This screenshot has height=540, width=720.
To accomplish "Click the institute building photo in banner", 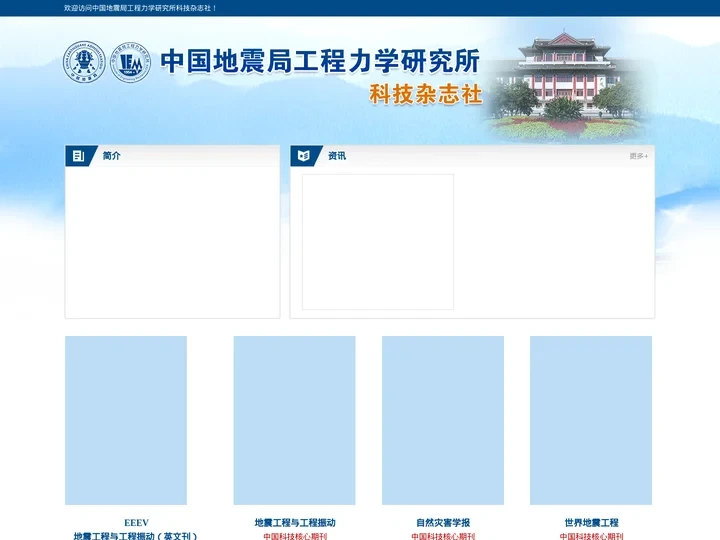I will coord(566,83).
